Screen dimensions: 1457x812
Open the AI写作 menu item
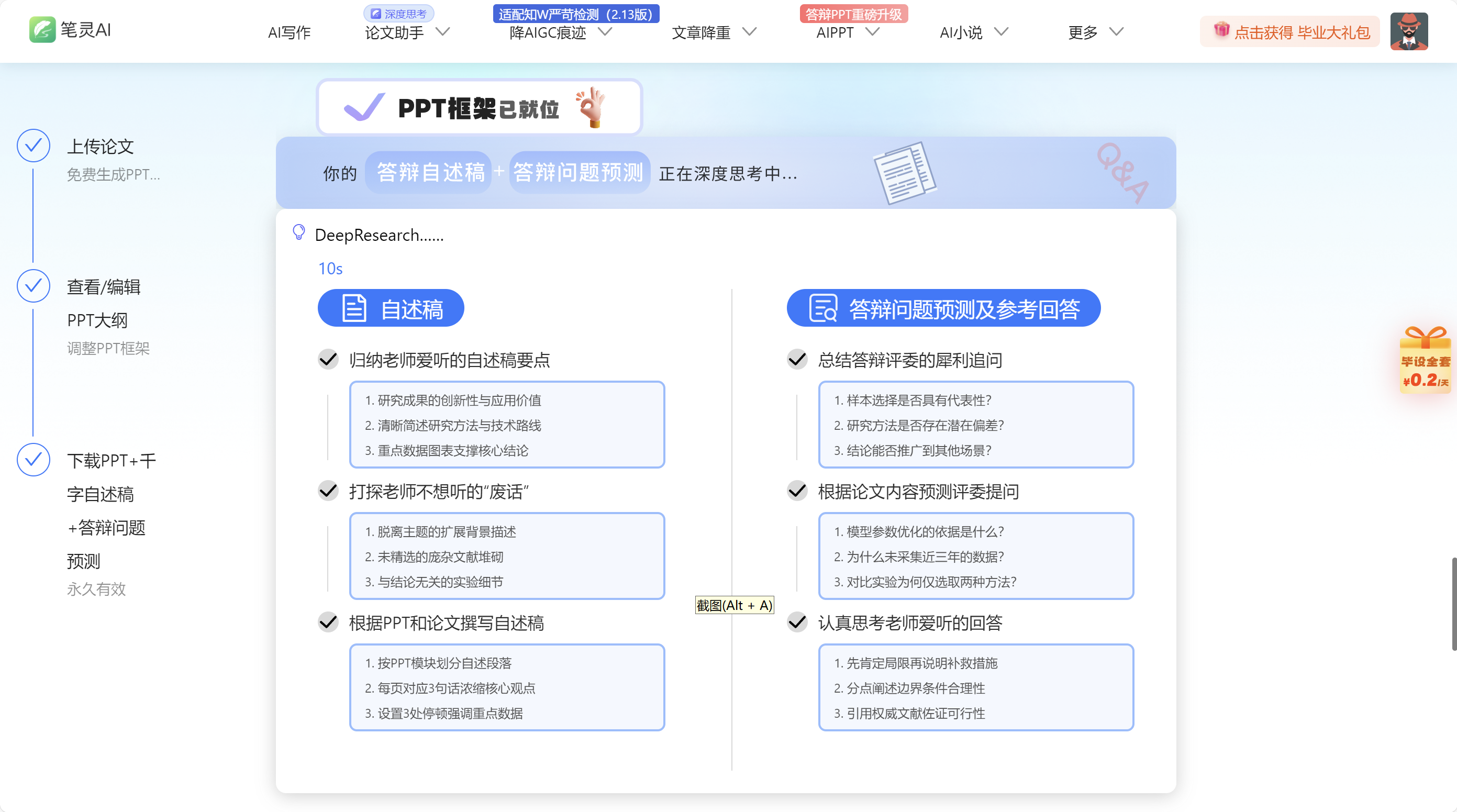tap(289, 32)
